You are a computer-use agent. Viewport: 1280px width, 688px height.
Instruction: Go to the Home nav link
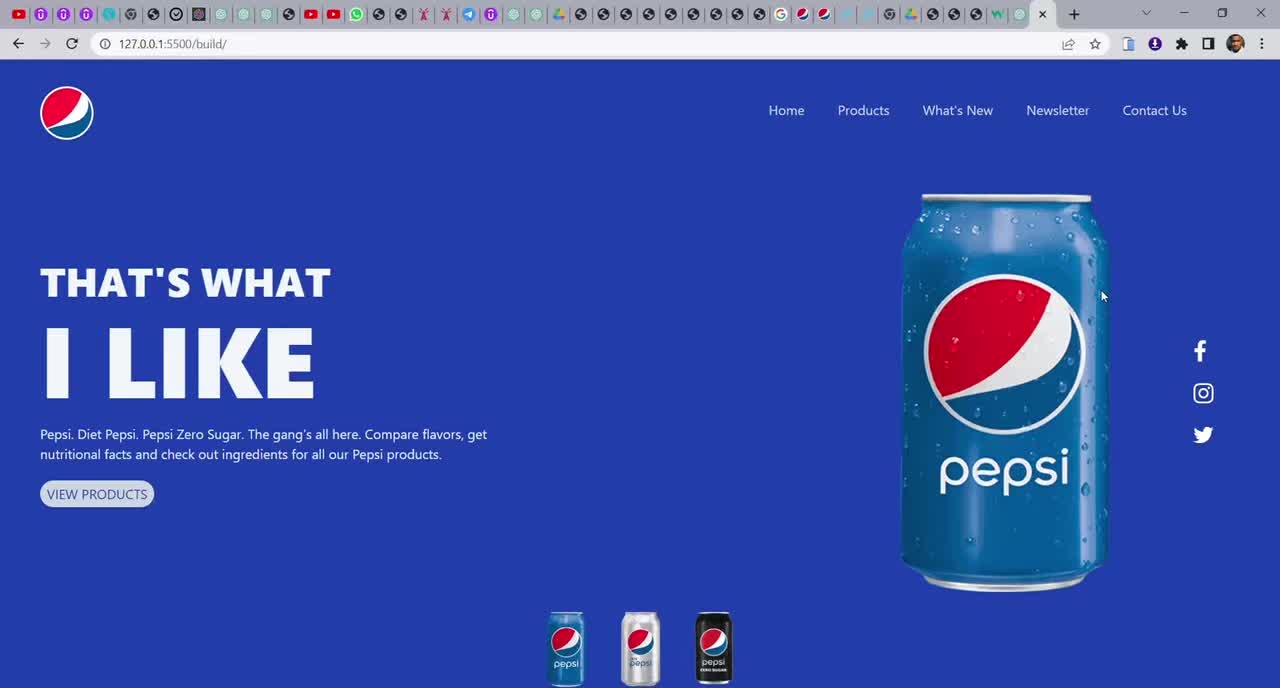coord(786,111)
